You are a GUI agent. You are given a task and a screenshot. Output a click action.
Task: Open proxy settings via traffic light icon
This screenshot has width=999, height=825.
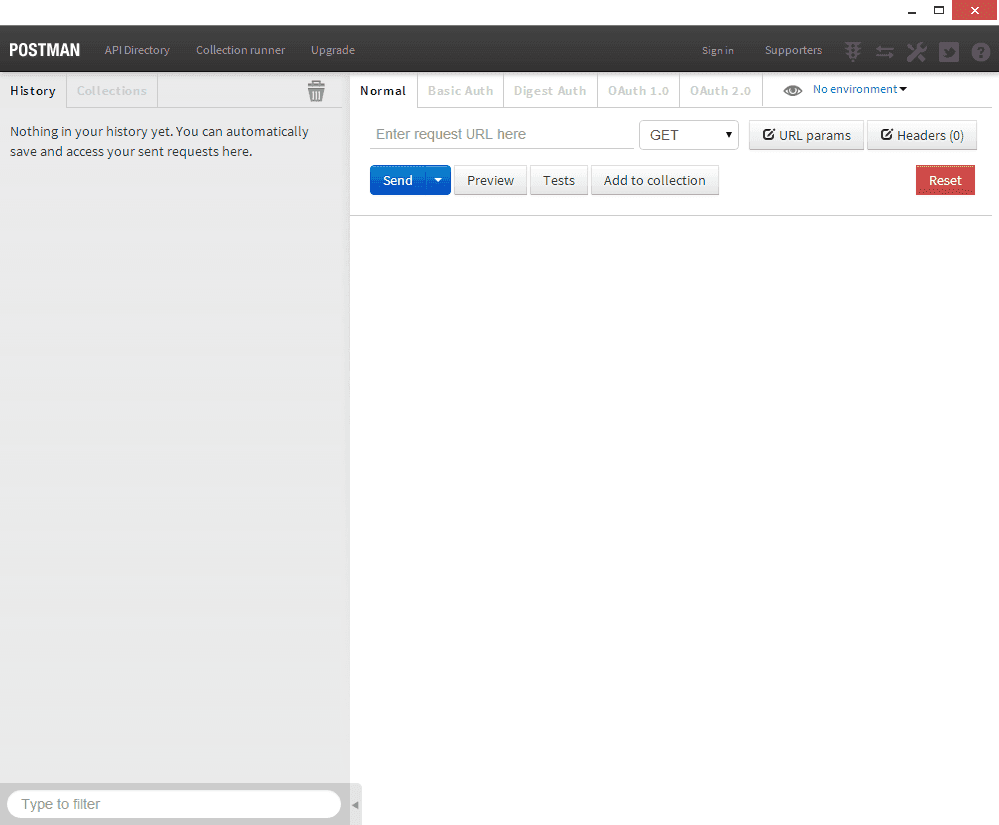pyautogui.click(x=852, y=51)
